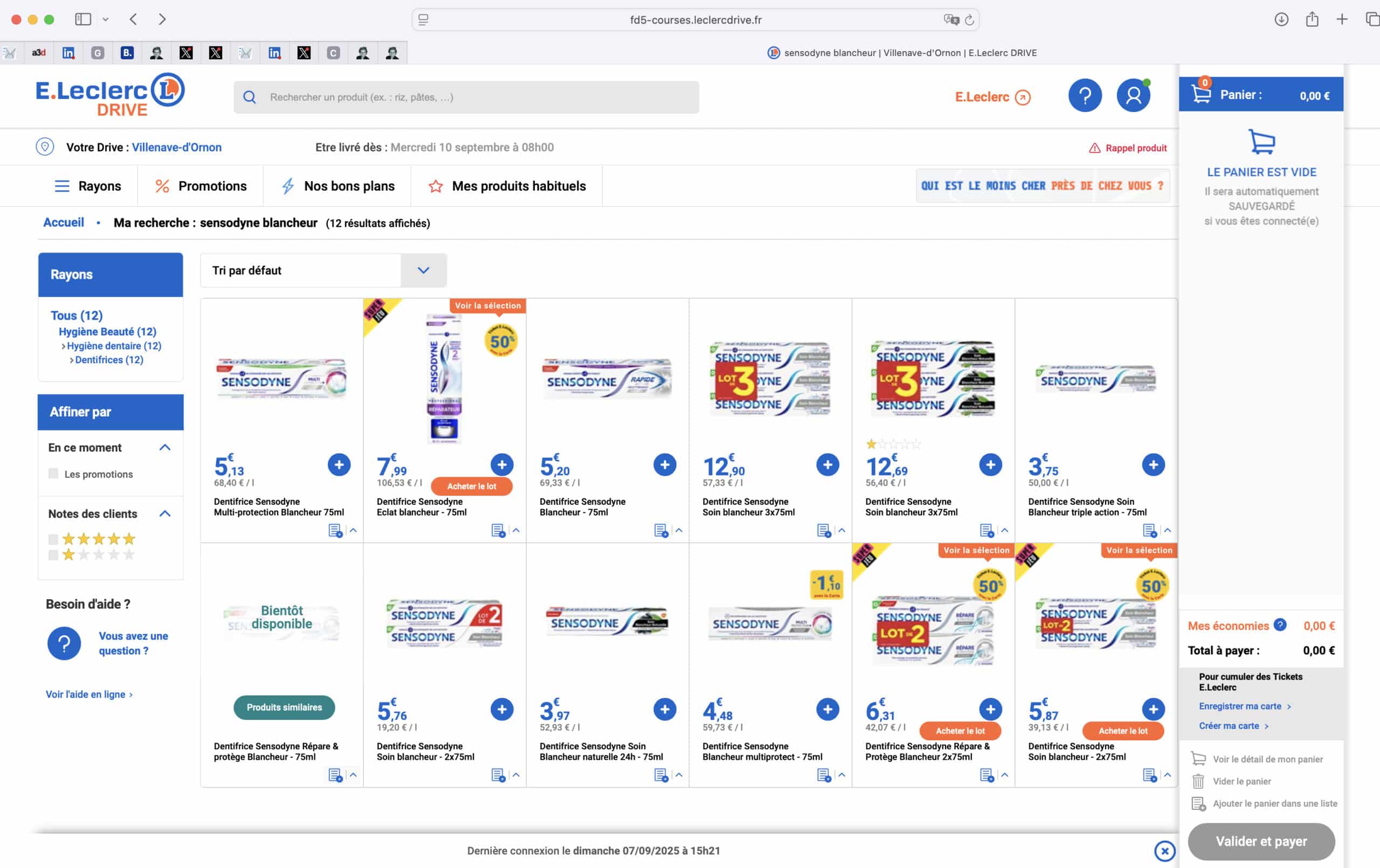Open the Sensodyne Eclat blancheur product image
Screen dimensions: 1380x868
pos(444,378)
